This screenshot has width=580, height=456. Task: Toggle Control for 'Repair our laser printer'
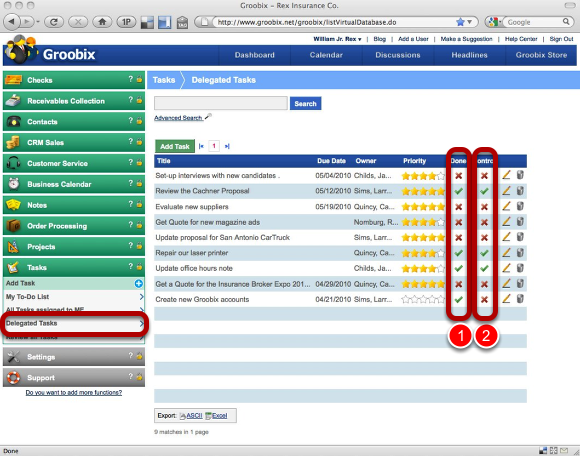pos(484,253)
